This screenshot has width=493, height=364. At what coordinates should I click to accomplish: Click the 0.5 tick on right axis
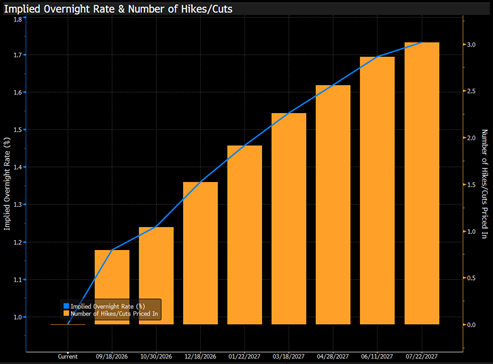pos(471,278)
